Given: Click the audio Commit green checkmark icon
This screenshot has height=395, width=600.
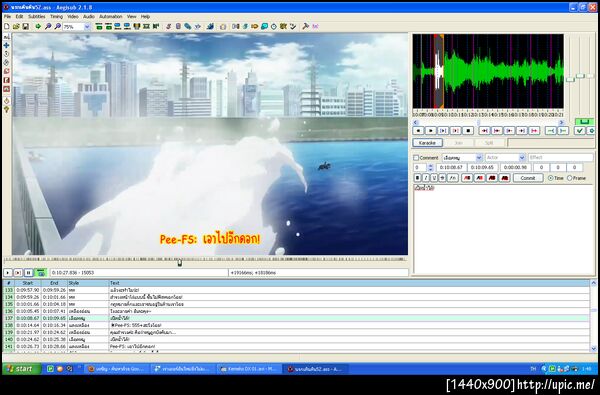Looking at the screenshot, I should [x=580, y=131].
